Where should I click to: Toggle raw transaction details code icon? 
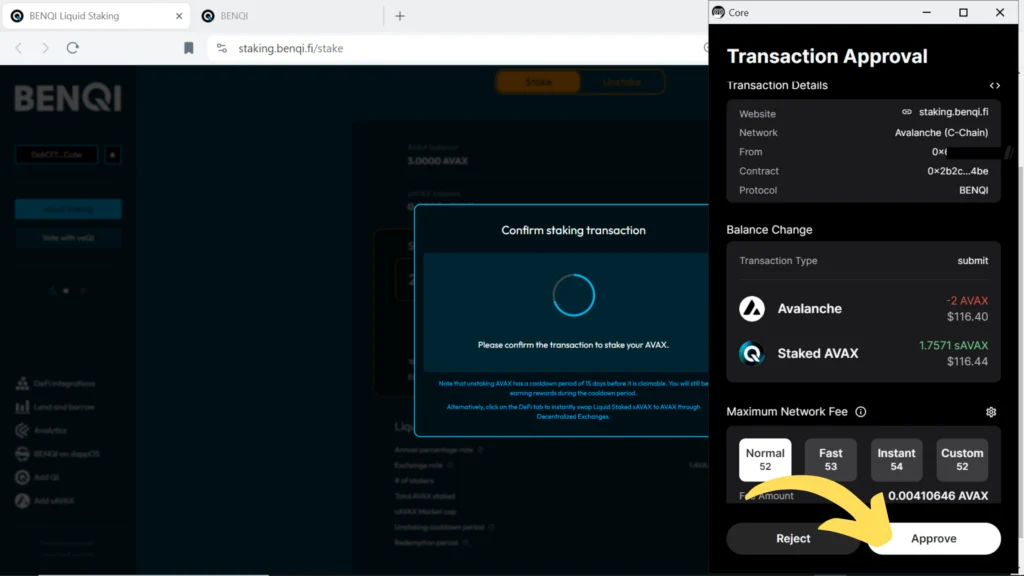994,86
